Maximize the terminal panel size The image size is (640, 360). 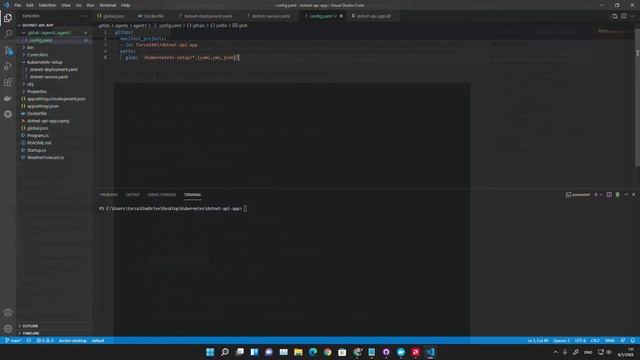coord(626,195)
